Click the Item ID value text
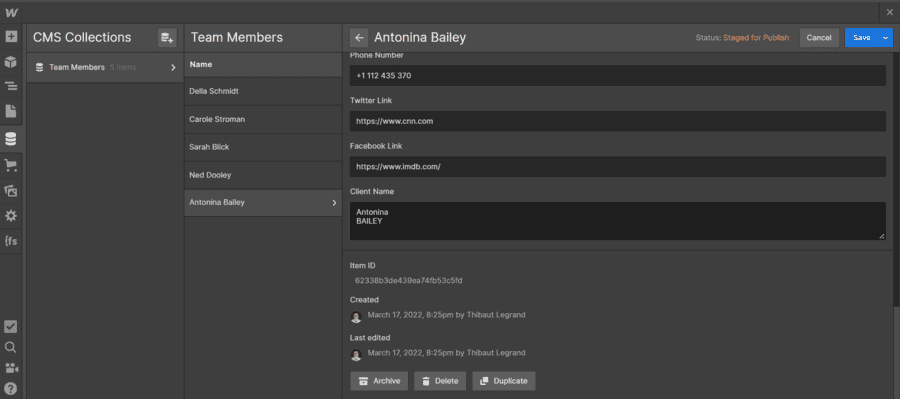The height and width of the screenshot is (399, 900). [409, 281]
